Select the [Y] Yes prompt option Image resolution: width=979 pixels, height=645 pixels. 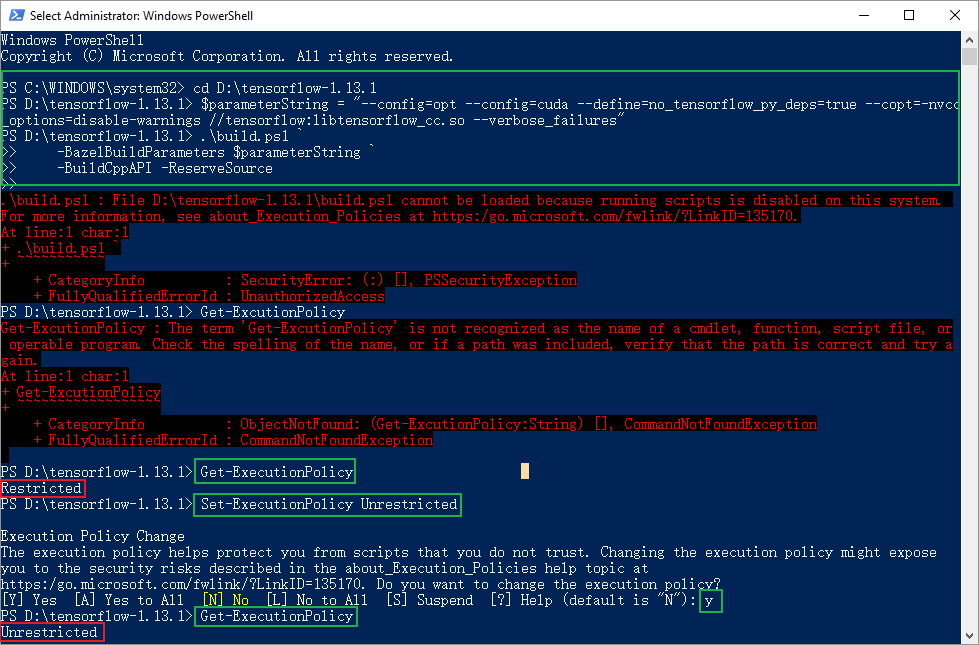tap(29, 600)
